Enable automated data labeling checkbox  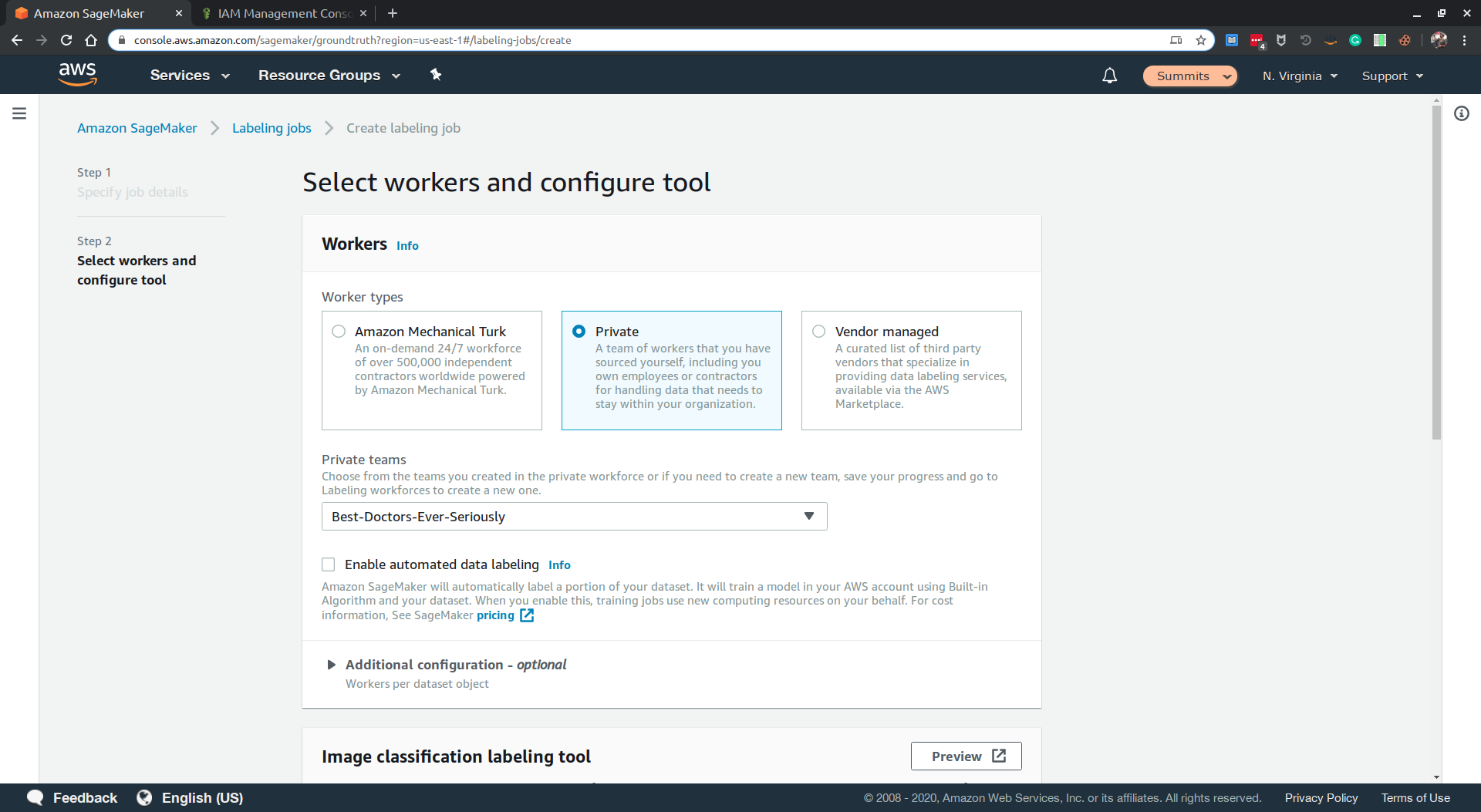pyautogui.click(x=329, y=564)
